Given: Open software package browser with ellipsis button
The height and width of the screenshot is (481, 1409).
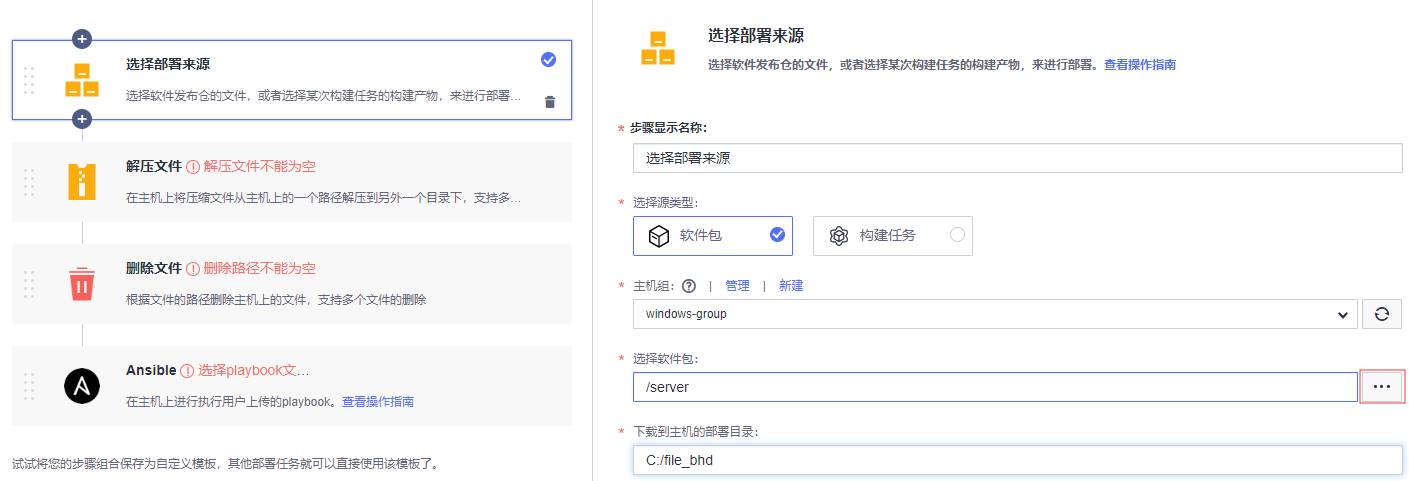Looking at the screenshot, I should [x=1382, y=386].
